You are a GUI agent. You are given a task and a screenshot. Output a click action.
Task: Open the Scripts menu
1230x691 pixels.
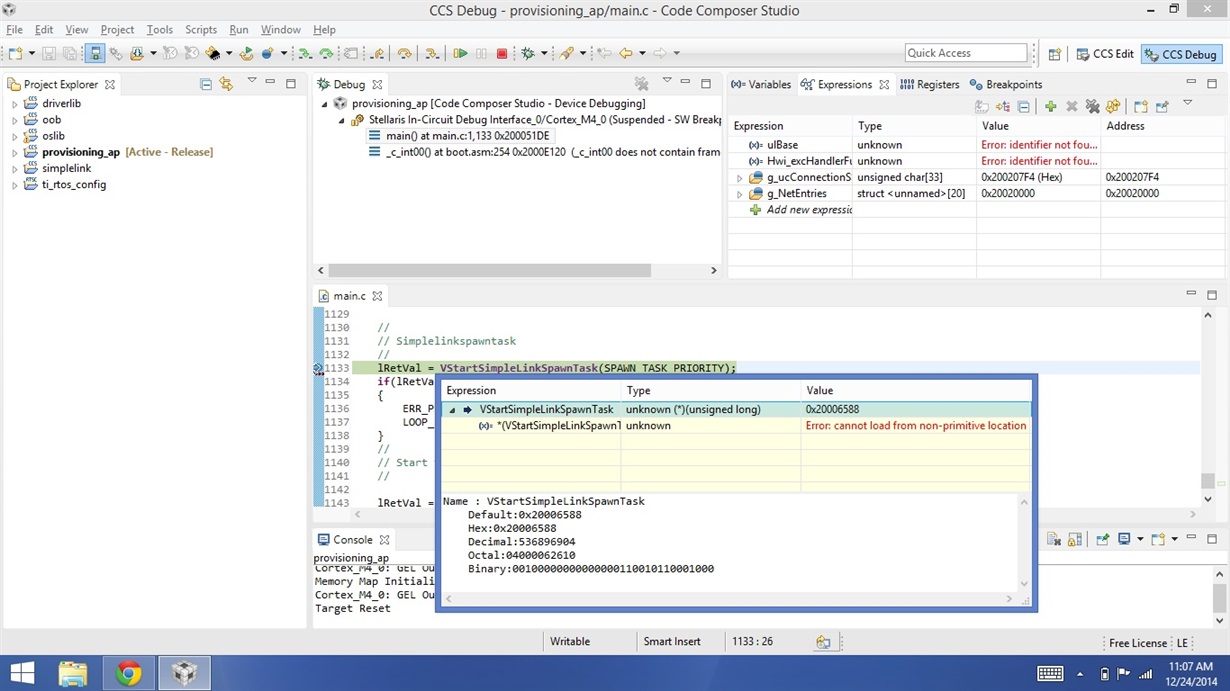coord(200,30)
